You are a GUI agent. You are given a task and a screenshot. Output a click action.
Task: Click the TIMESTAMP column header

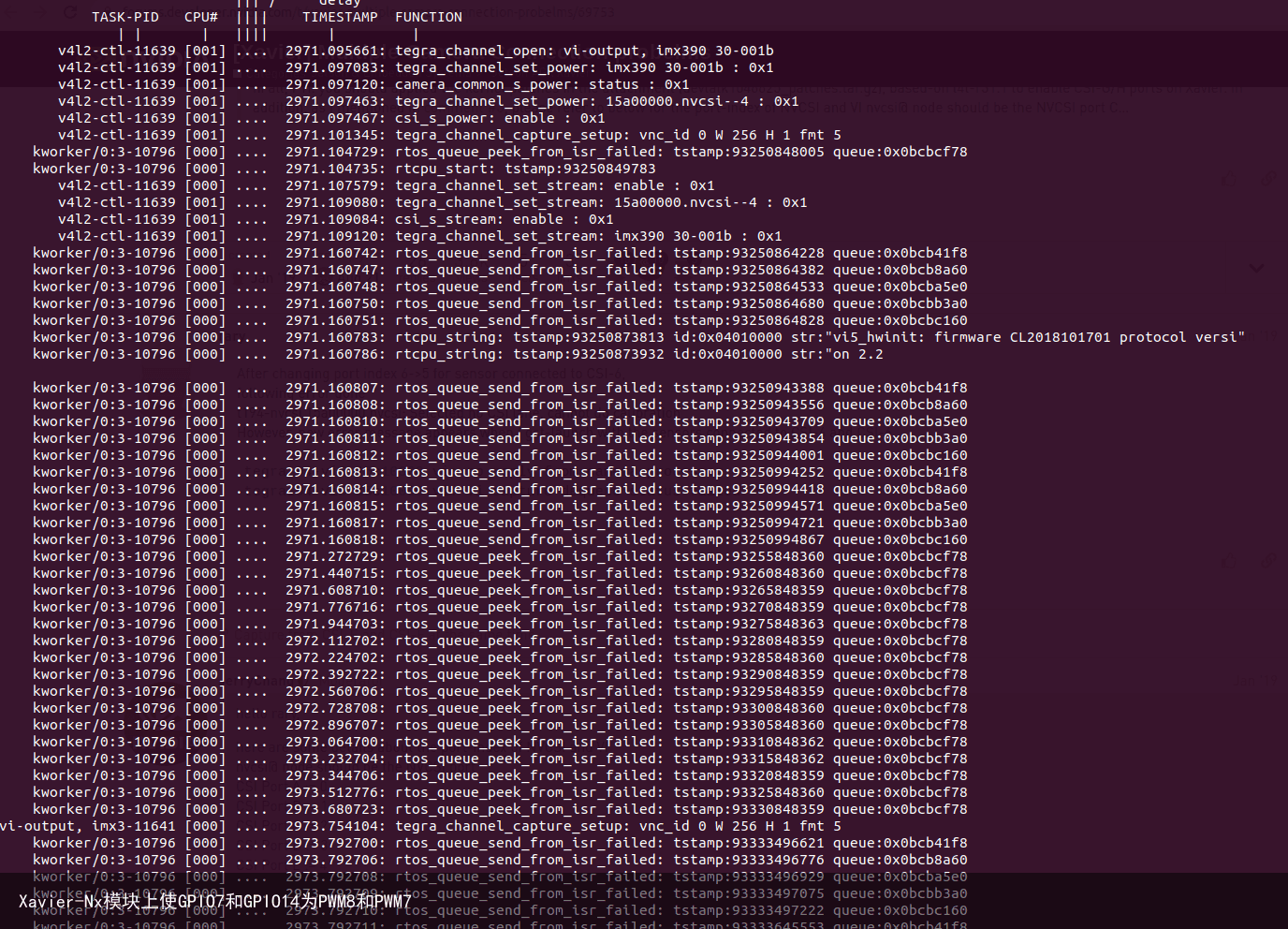[340, 17]
